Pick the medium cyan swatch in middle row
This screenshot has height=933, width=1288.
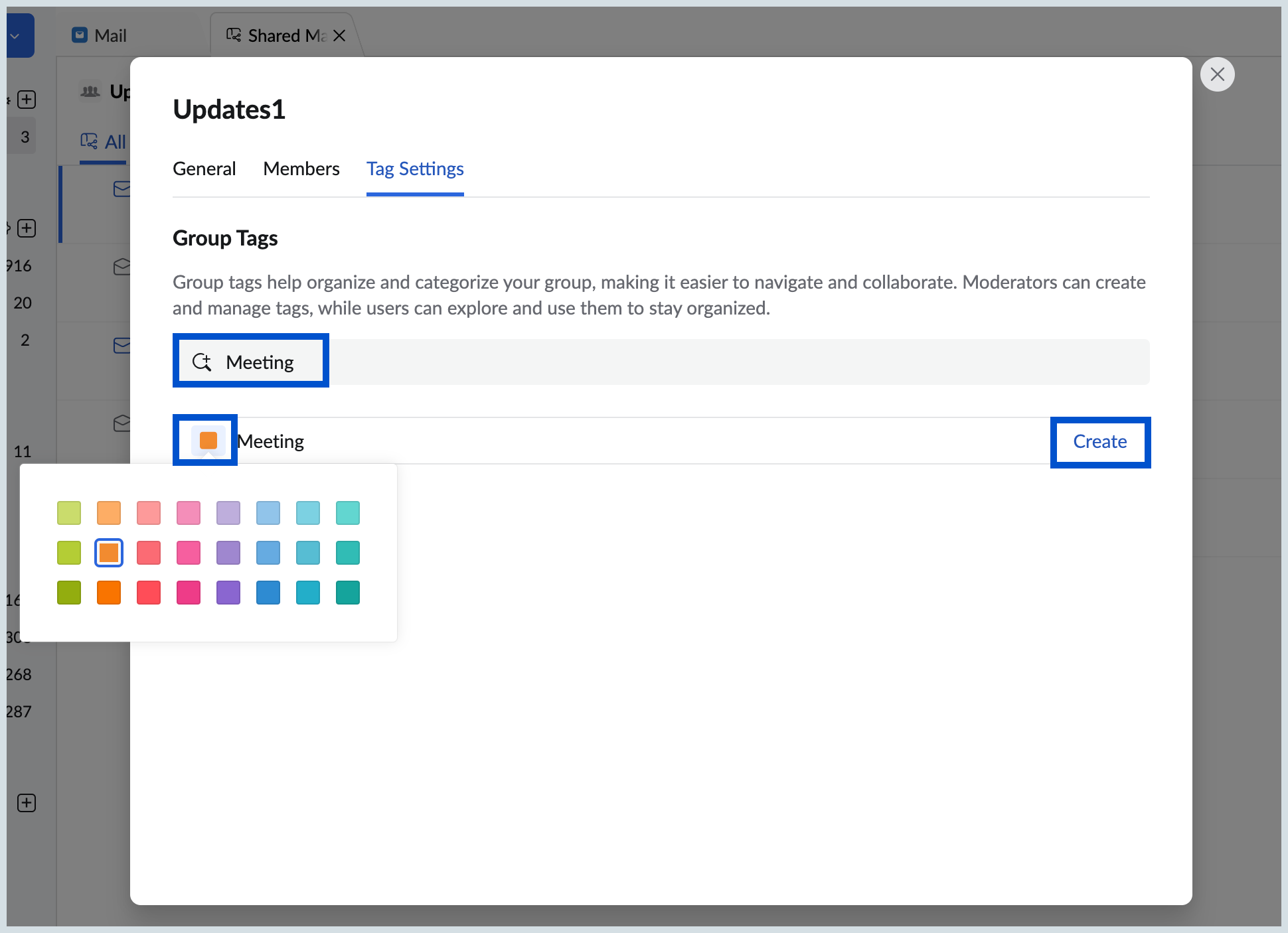point(308,553)
